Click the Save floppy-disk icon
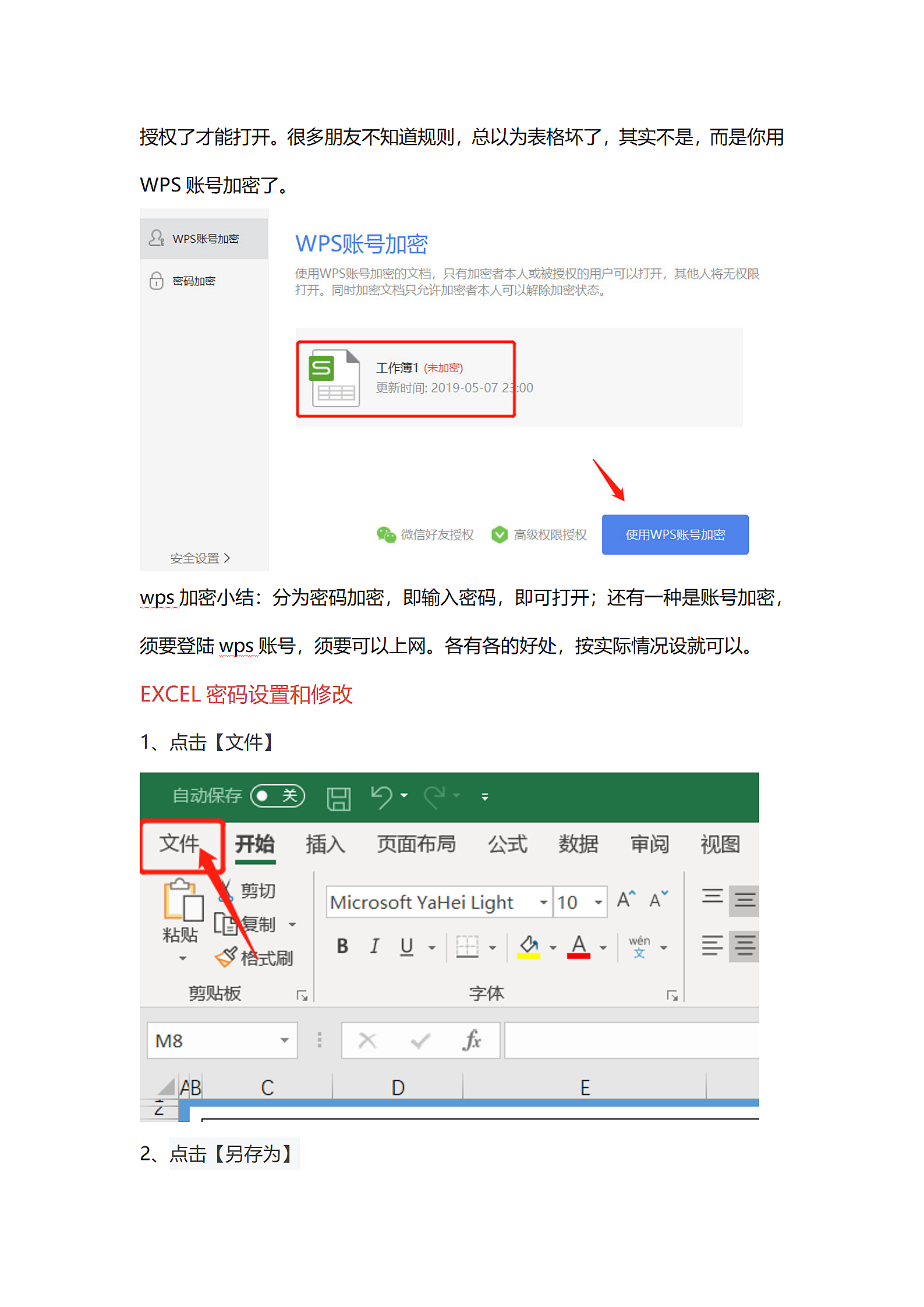Viewport: 924px width, 1307px height. click(x=338, y=798)
